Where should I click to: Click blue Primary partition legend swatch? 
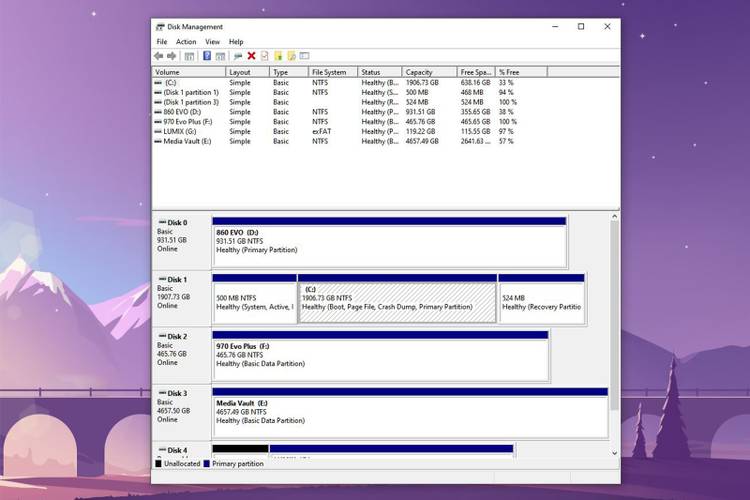coord(207,464)
